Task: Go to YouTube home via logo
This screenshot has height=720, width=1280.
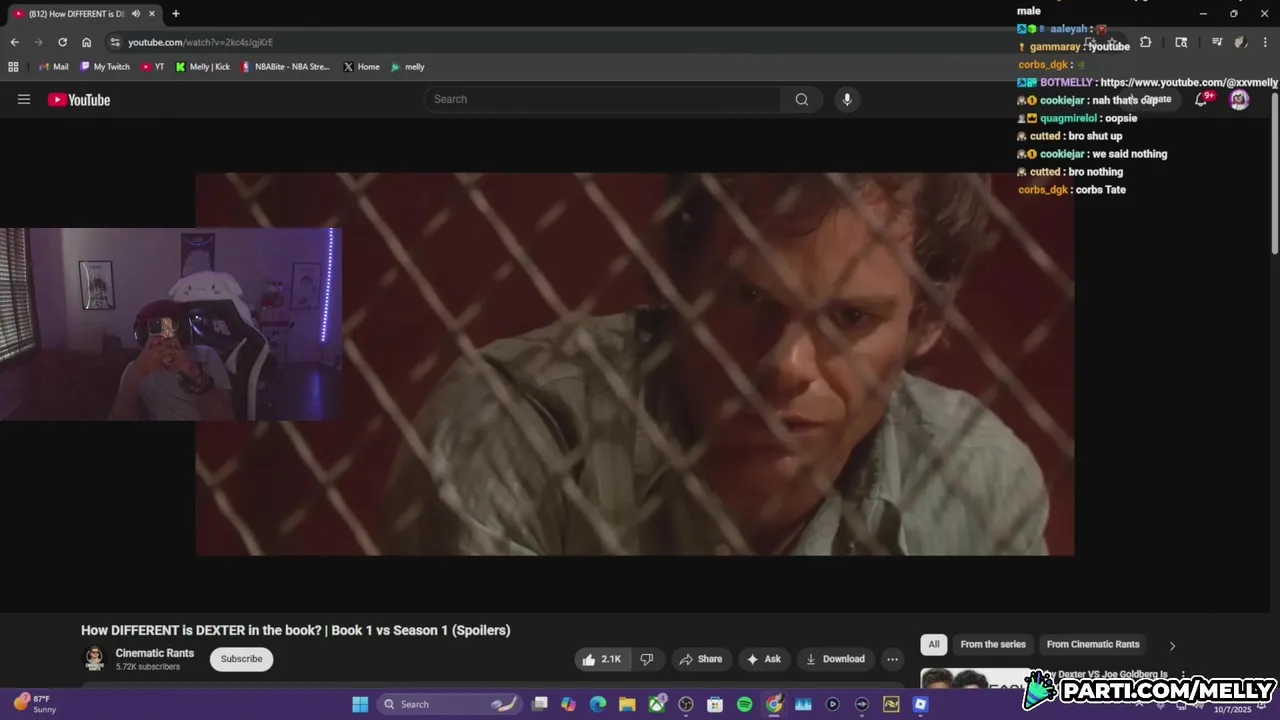Action: pos(79,99)
